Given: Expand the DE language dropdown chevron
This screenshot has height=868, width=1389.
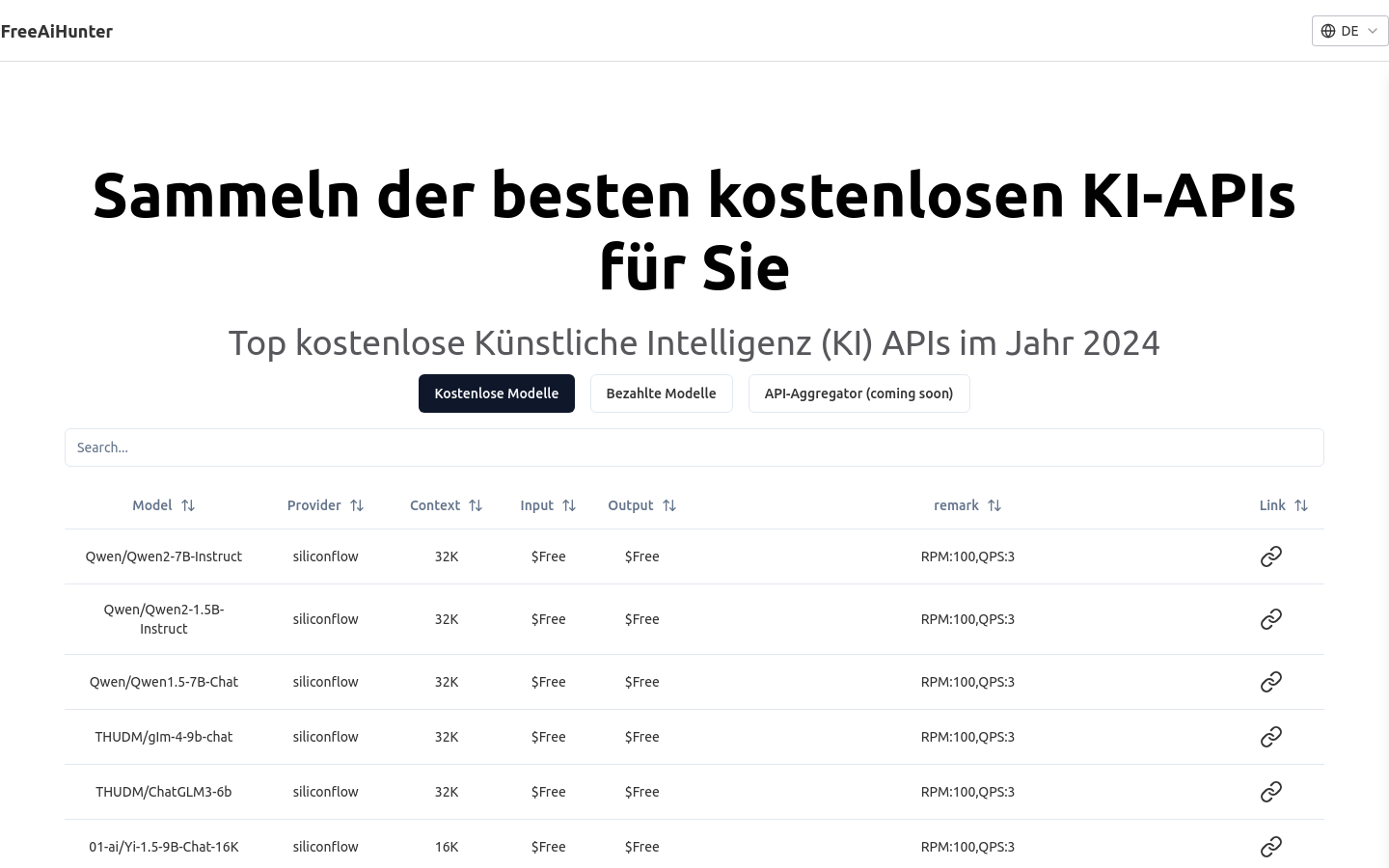Looking at the screenshot, I should [x=1373, y=31].
